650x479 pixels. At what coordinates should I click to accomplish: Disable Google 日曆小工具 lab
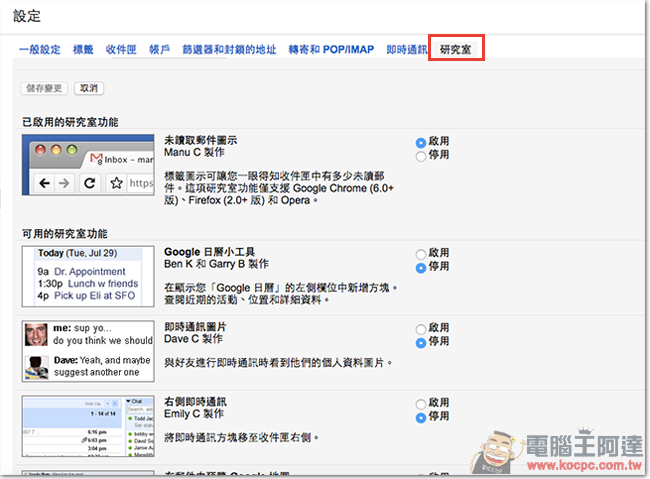coord(421,268)
